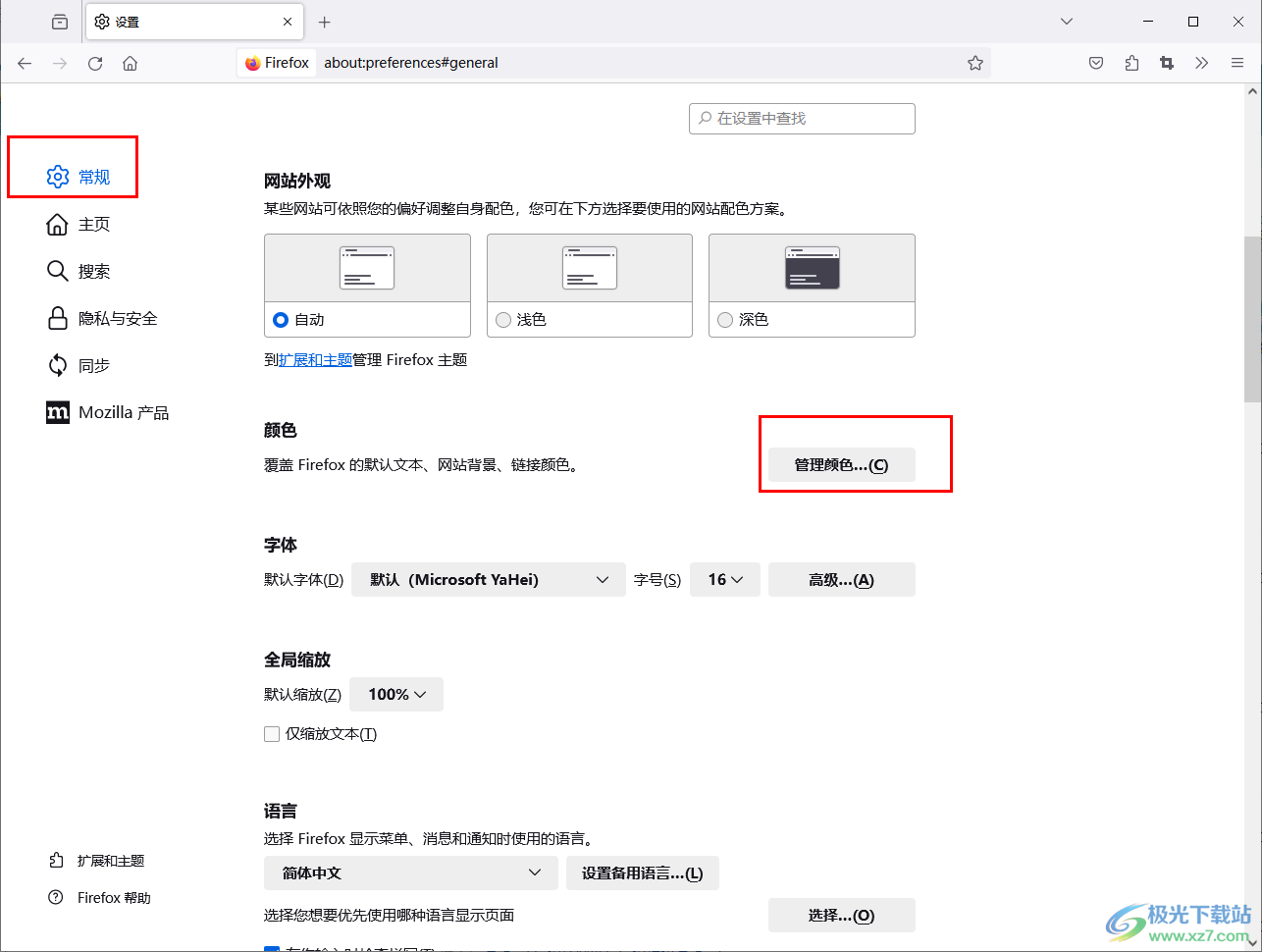Go back with the back arrow
Screen dimensions: 1262x952
(x=25, y=63)
